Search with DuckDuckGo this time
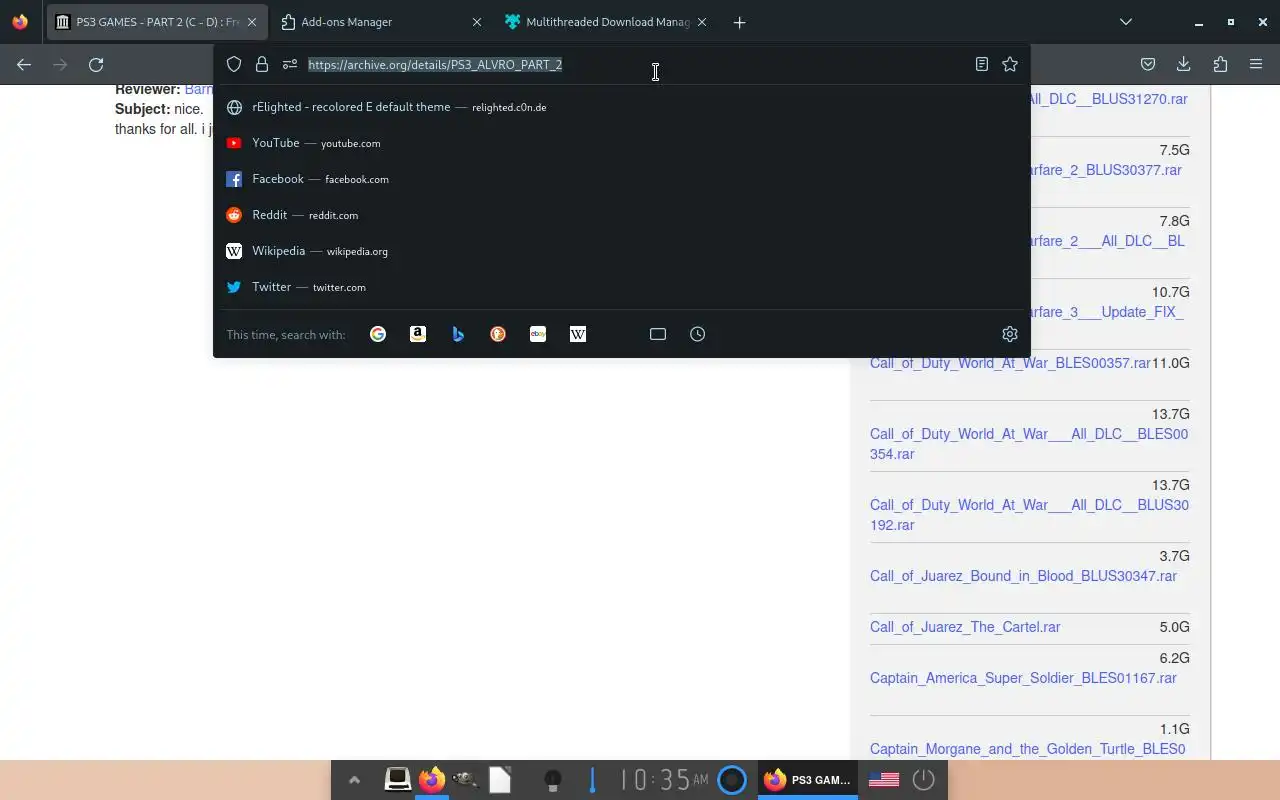The width and height of the screenshot is (1280, 800). click(498, 334)
